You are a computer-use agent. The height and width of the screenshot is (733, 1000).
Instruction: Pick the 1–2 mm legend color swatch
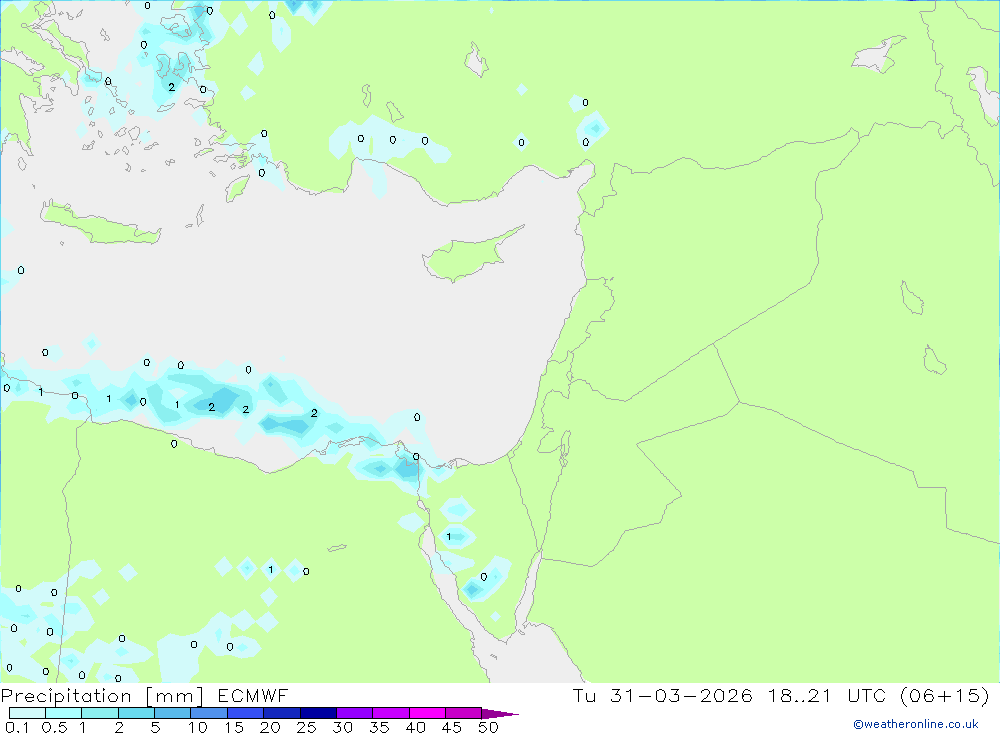(x=100, y=713)
